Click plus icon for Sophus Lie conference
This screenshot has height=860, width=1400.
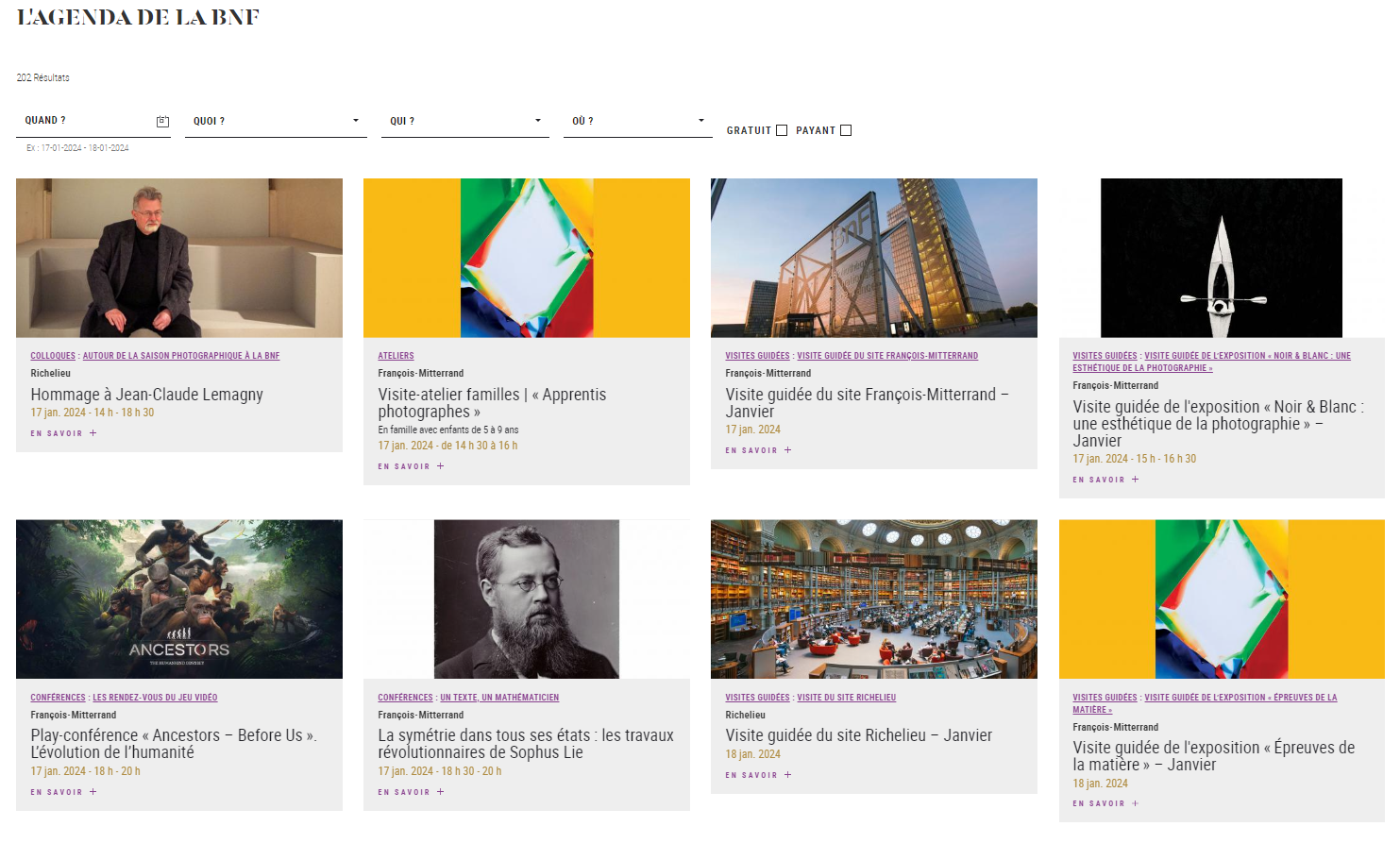coord(441,792)
